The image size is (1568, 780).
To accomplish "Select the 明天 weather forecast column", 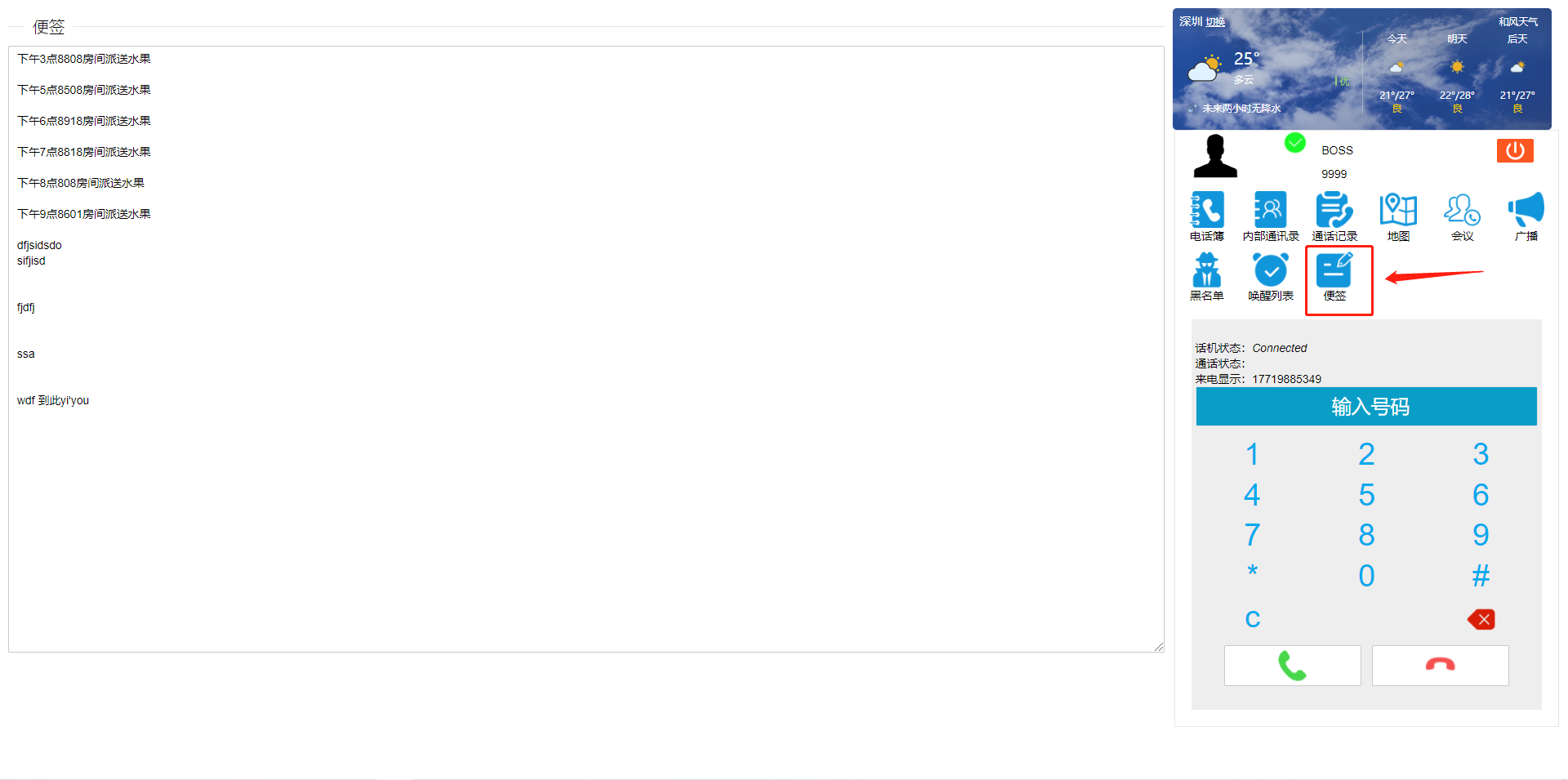I will (x=1456, y=69).
